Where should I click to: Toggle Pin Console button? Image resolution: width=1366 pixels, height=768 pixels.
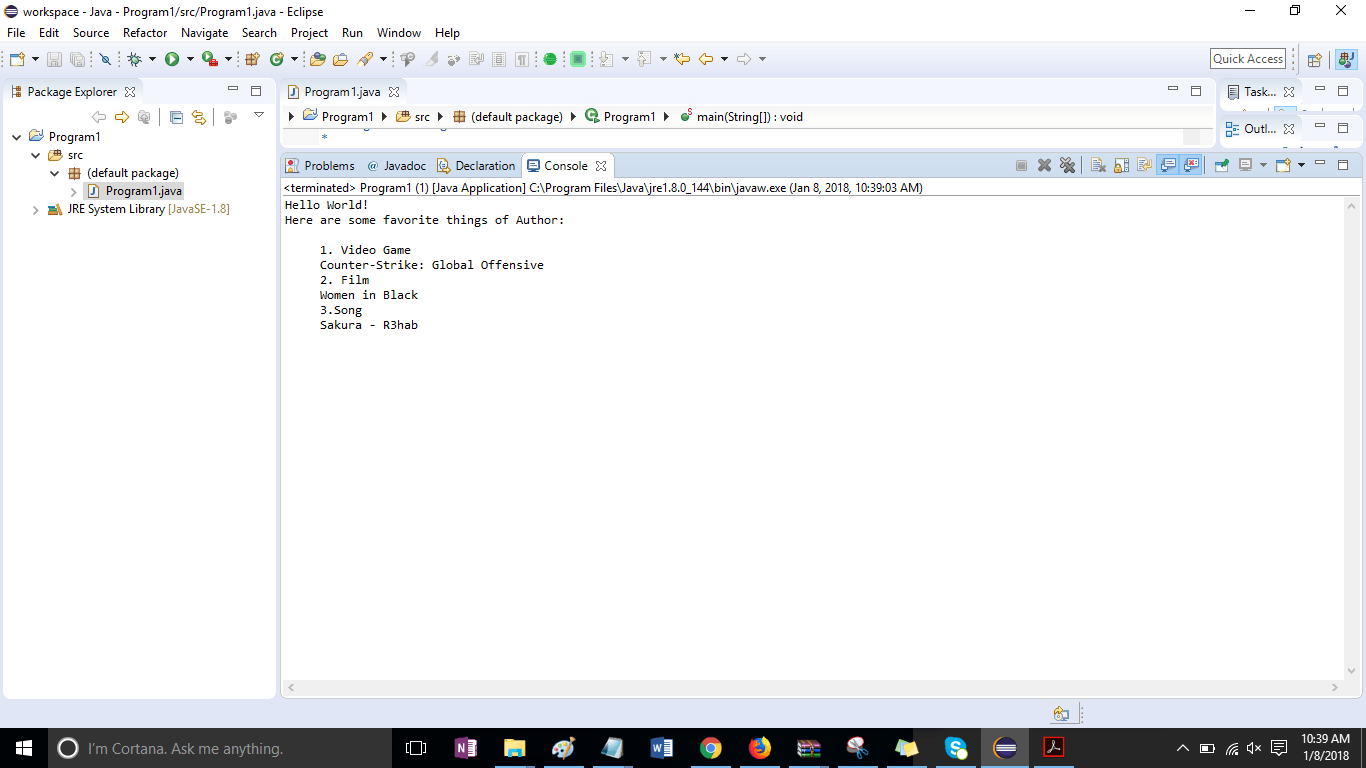click(1221, 165)
